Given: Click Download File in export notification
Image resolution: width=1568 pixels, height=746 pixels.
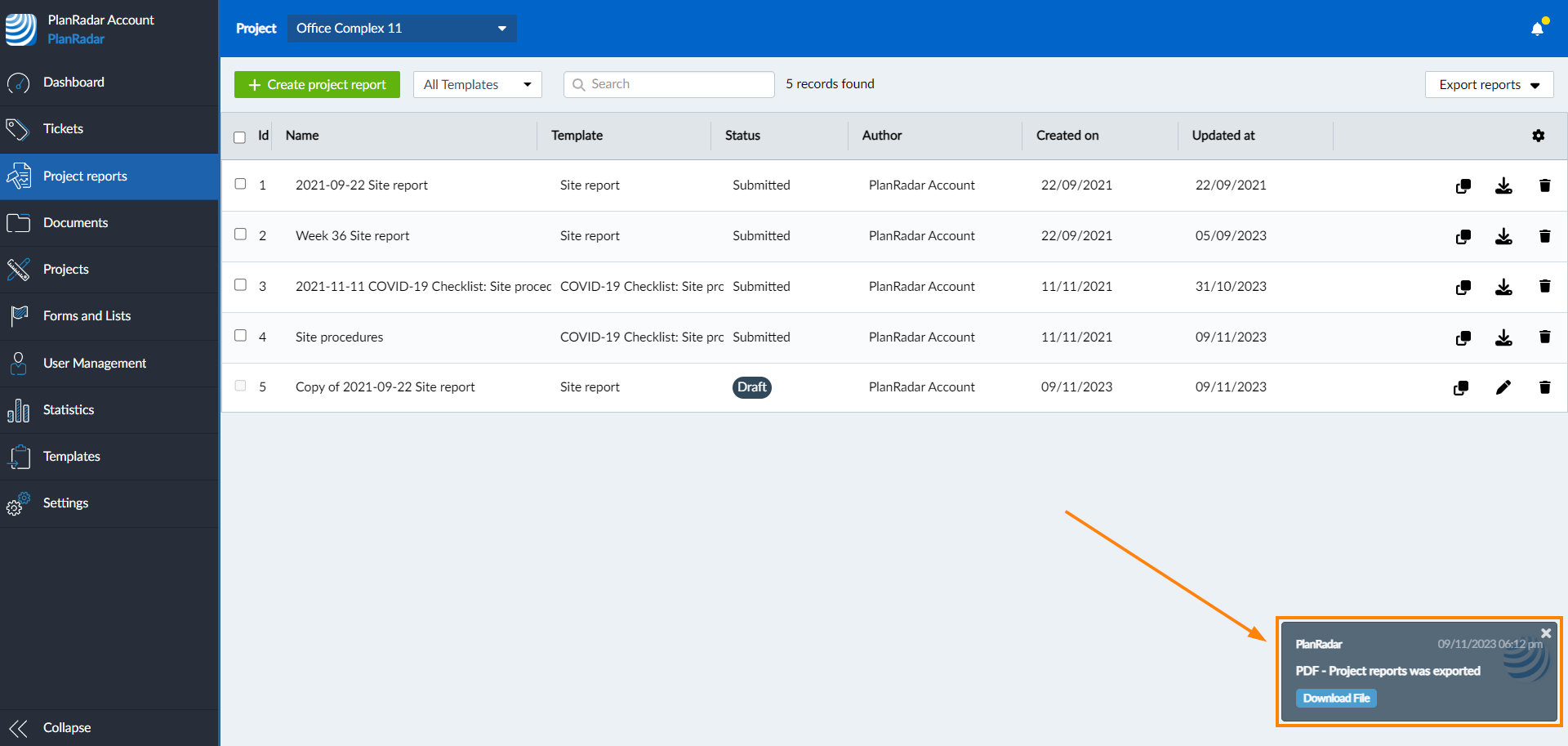Looking at the screenshot, I should [x=1335, y=699].
